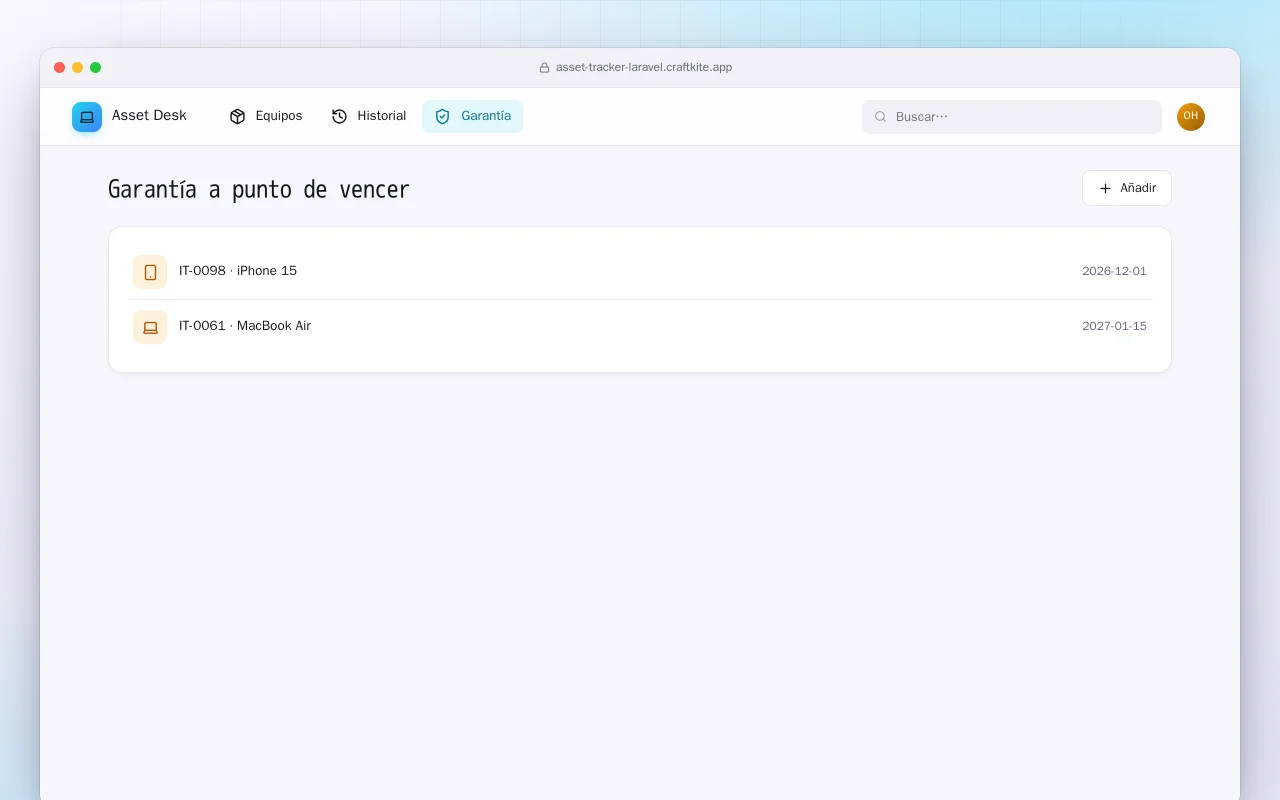Click the asset-tracker-laravel.craftkite.app URL

click(x=644, y=68)
